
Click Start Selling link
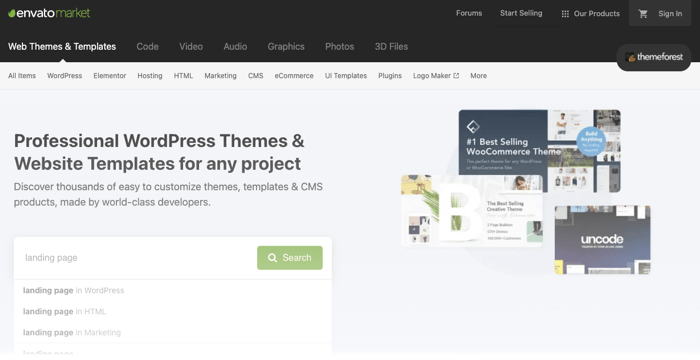521,13
